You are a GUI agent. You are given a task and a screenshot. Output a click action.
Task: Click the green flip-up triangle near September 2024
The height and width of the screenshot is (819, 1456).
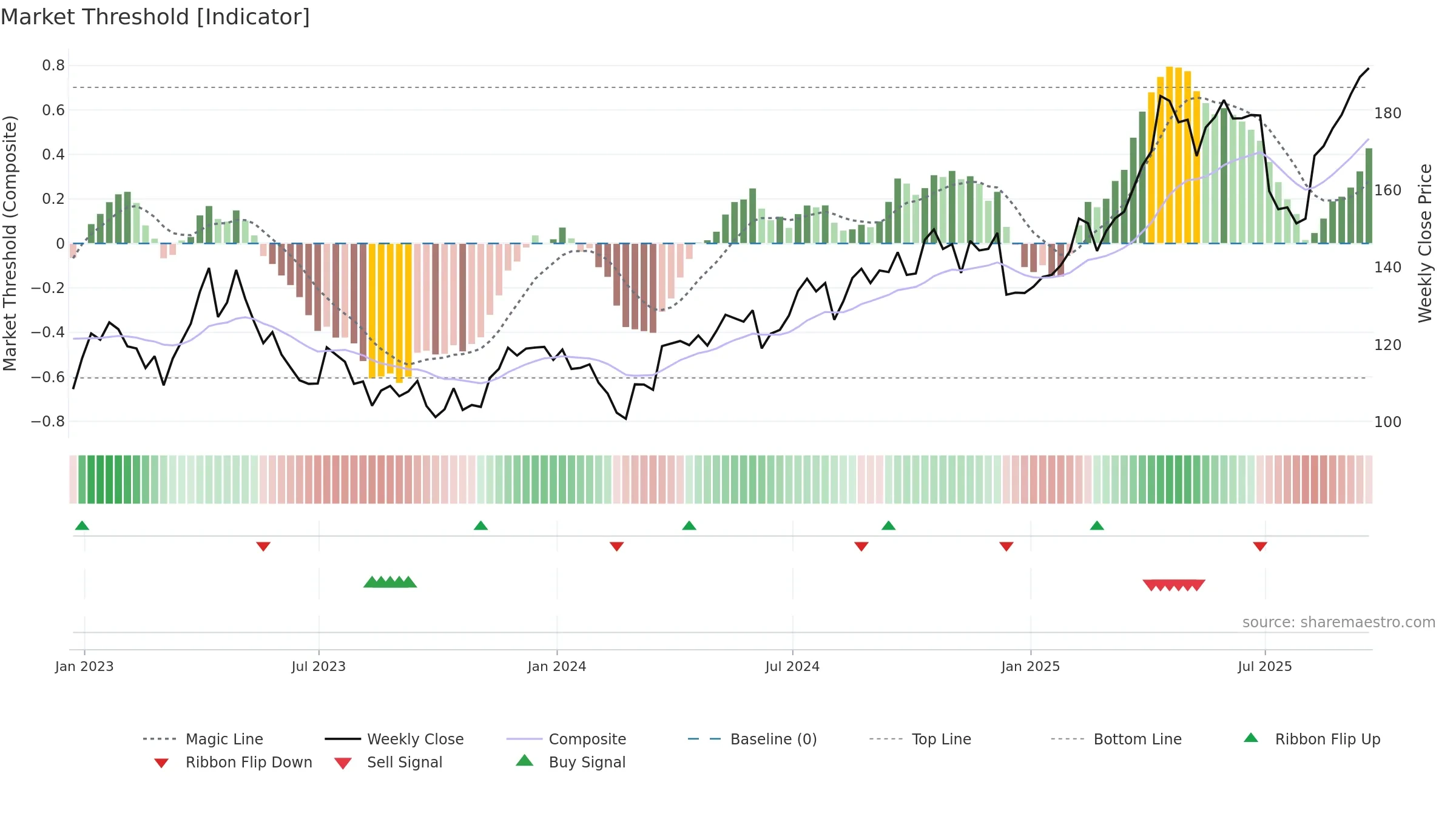tap(888, 525)
